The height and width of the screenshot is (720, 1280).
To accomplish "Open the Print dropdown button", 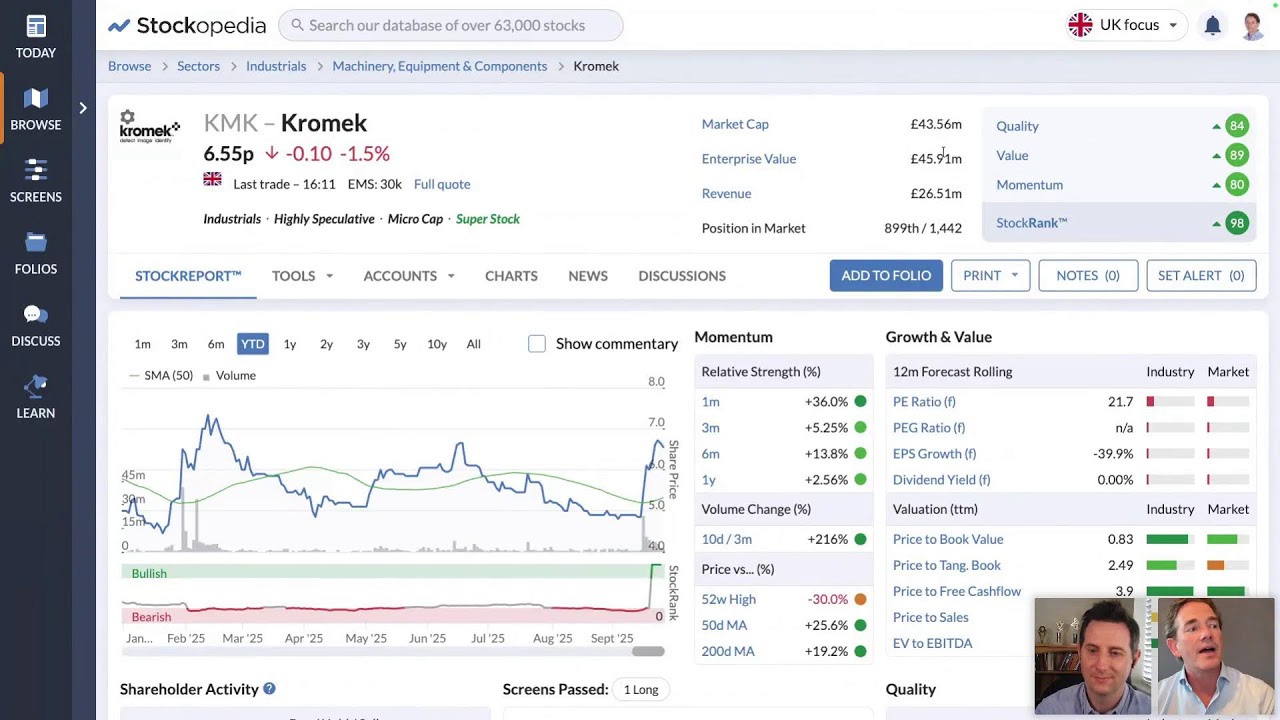I will click(990, 275).
